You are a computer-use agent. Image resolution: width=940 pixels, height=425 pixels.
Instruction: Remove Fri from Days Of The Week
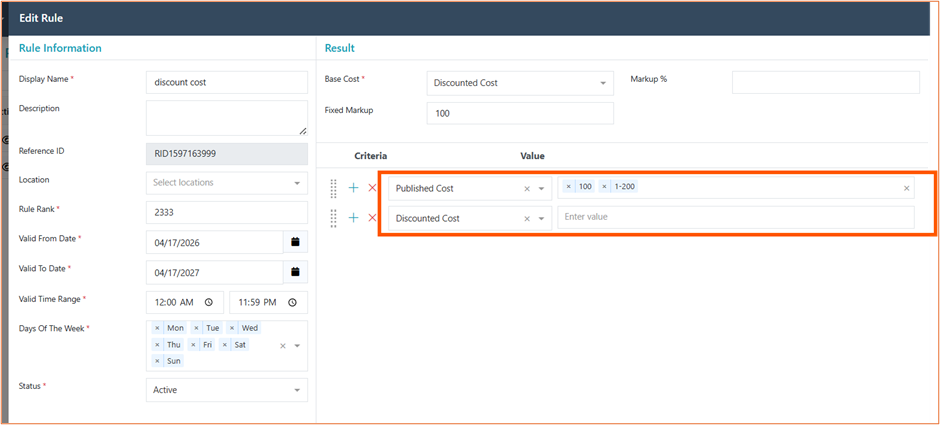pyautogui.click(x=193, y=345)
